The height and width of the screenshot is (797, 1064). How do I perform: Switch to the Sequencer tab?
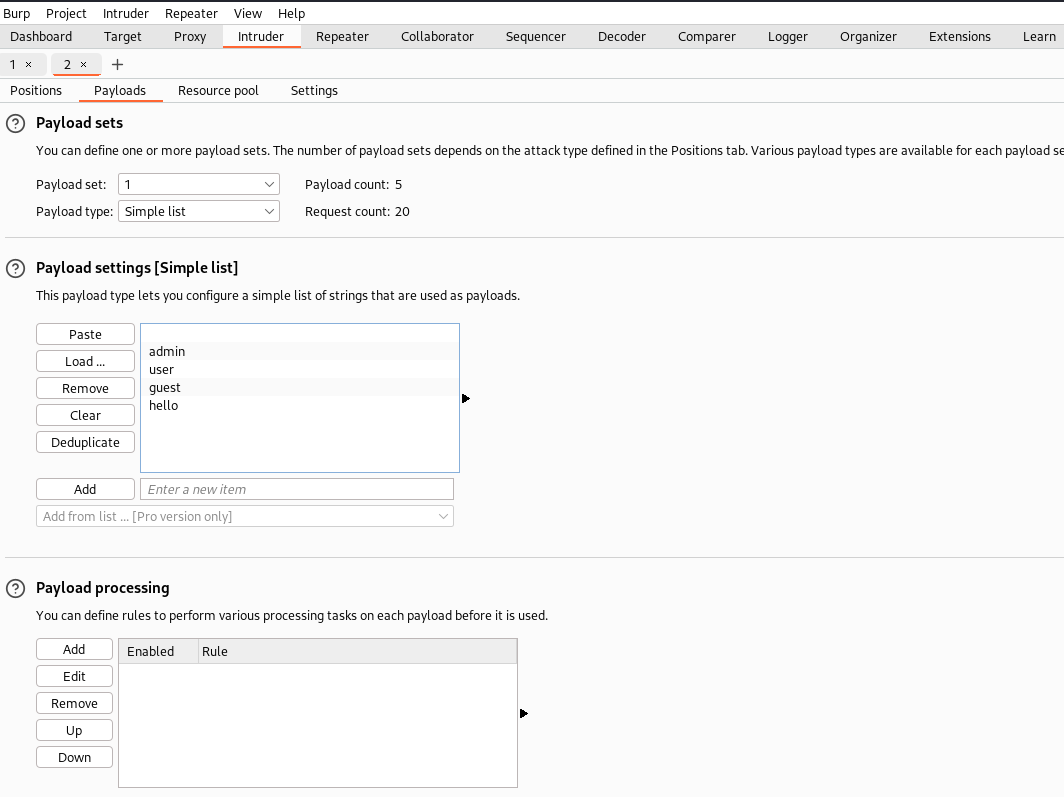coord(535,37)
